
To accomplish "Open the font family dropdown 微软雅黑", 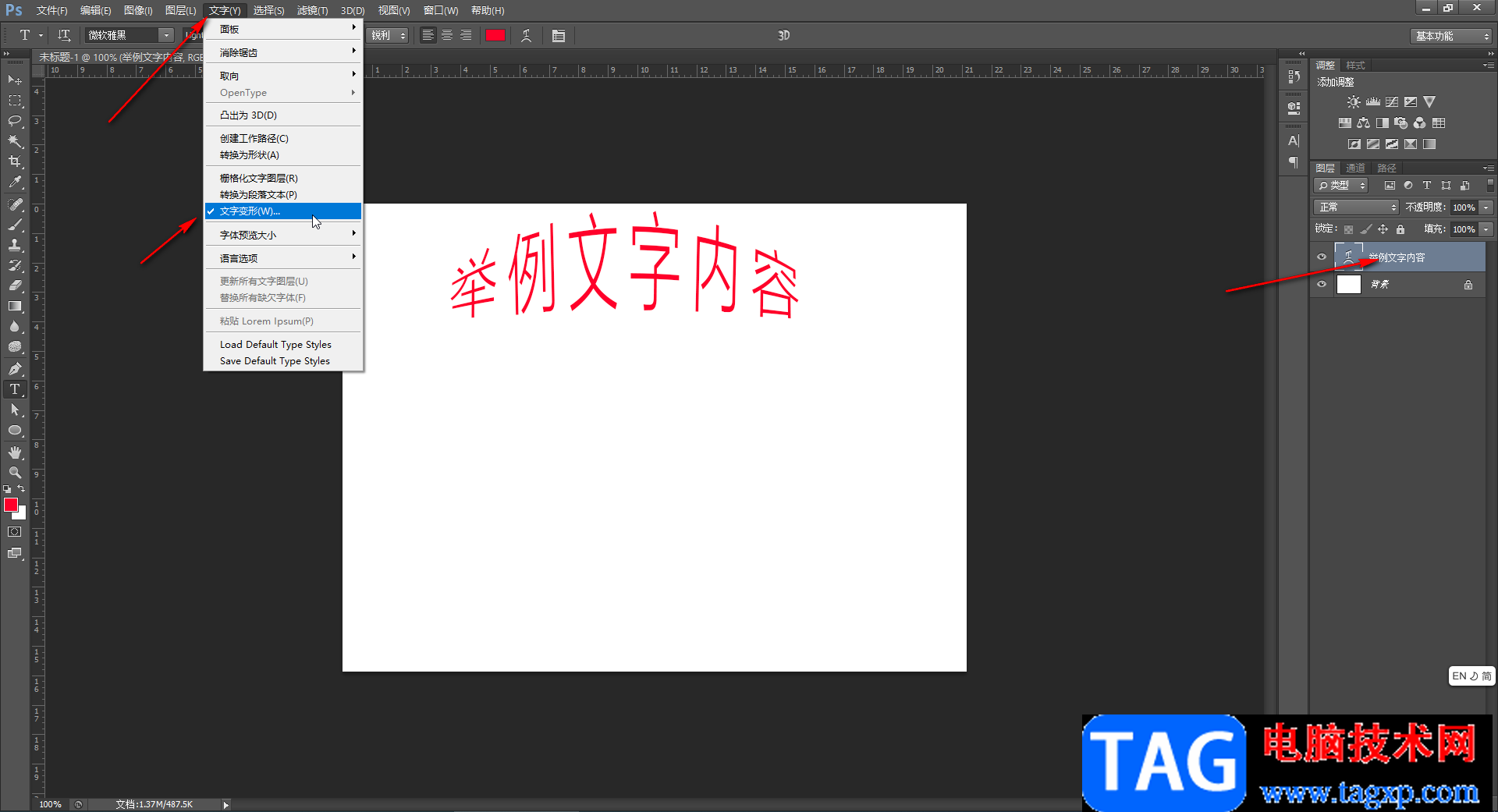I will coord(130,35).
